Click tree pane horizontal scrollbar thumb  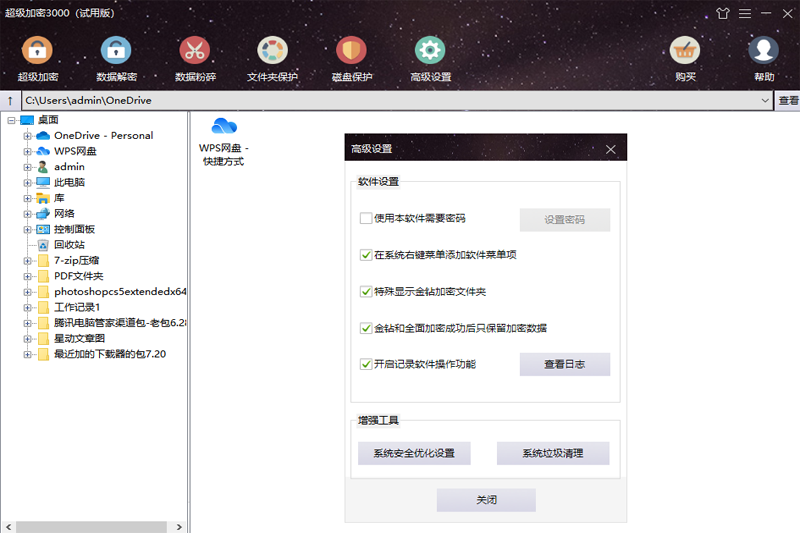[x=91, y=527]
